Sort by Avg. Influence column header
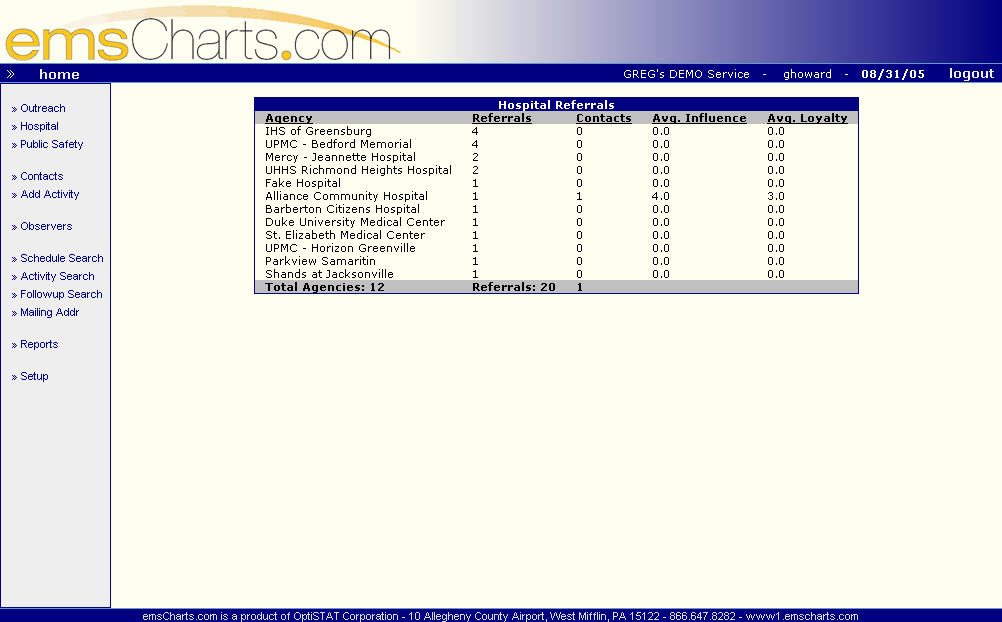 click(x=699, y=118)
